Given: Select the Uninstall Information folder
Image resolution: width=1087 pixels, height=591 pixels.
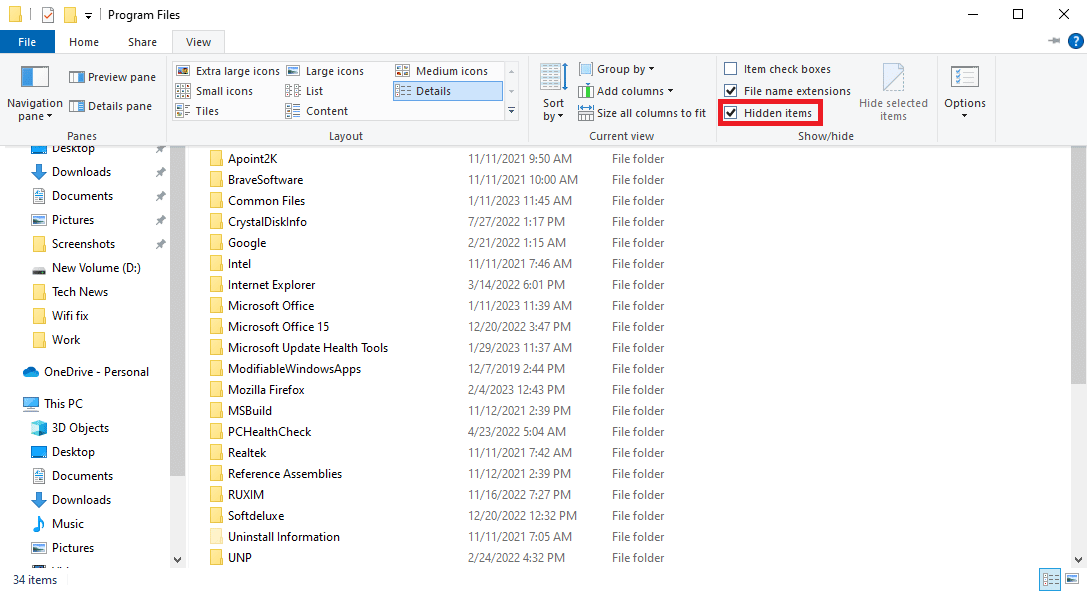Looking at the screenshot, I should [284, 537].
